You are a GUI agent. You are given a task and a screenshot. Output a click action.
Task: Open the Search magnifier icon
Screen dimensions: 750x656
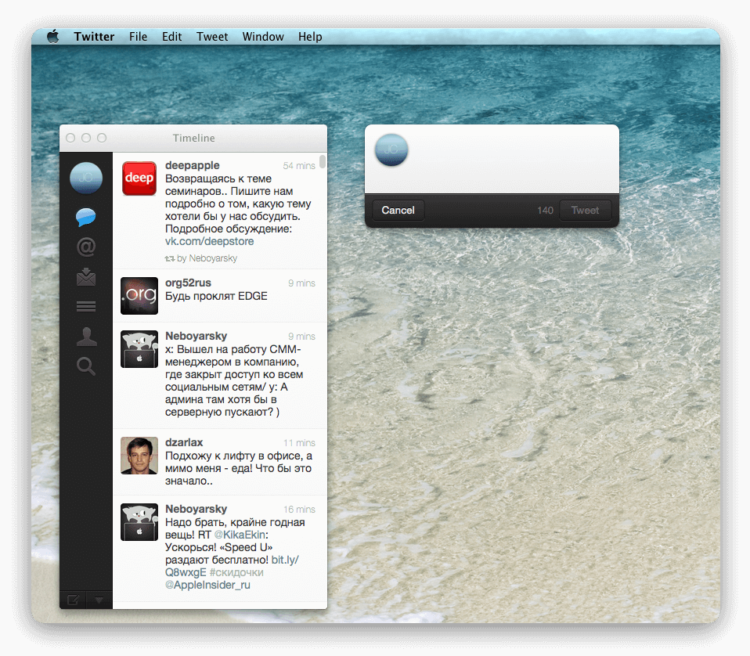86,366
